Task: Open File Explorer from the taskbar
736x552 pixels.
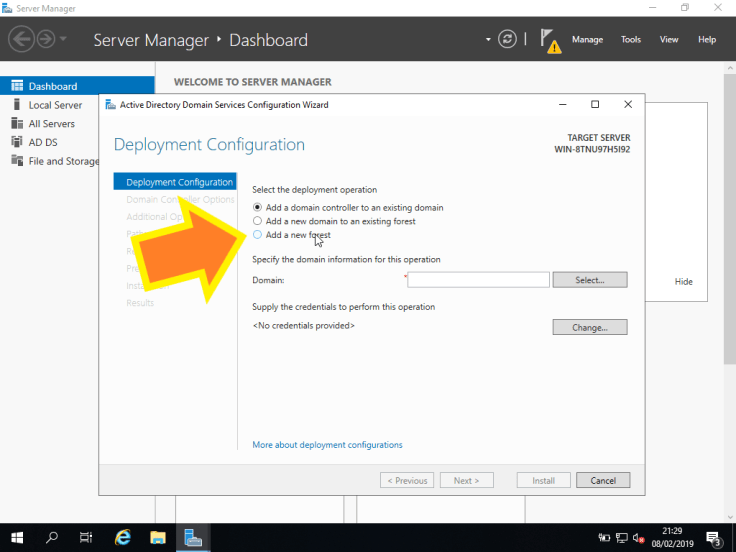Action: 158,537
